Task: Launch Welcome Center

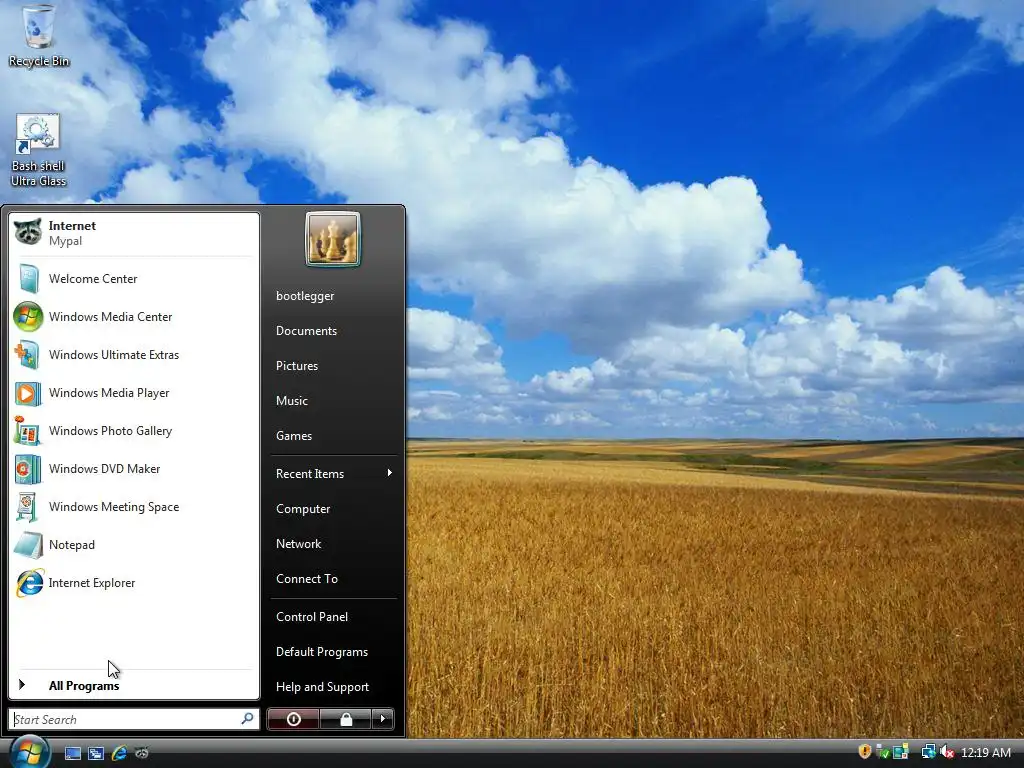Action: point(134,279)
